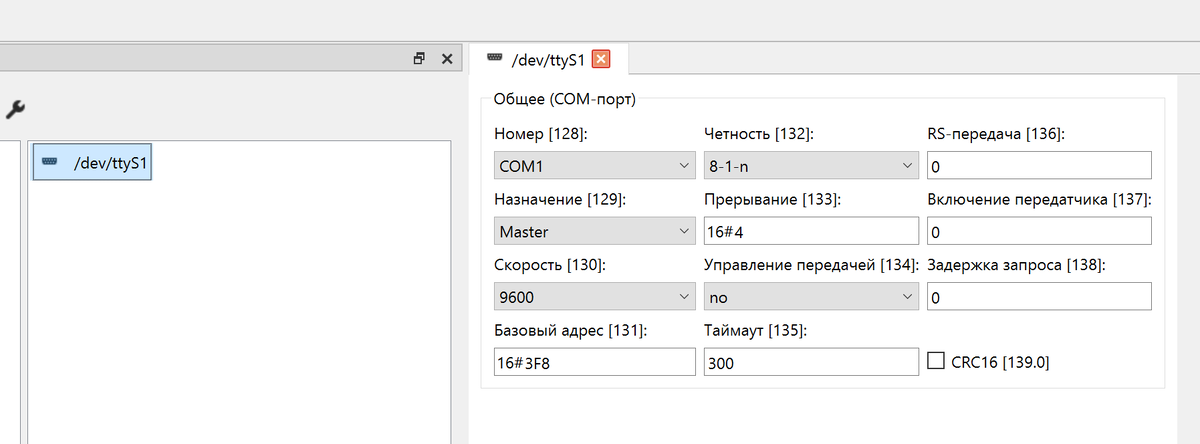Click the port icon beside /dev/ttyS1 list item
1200x444 pixels.
coord(50,162)
